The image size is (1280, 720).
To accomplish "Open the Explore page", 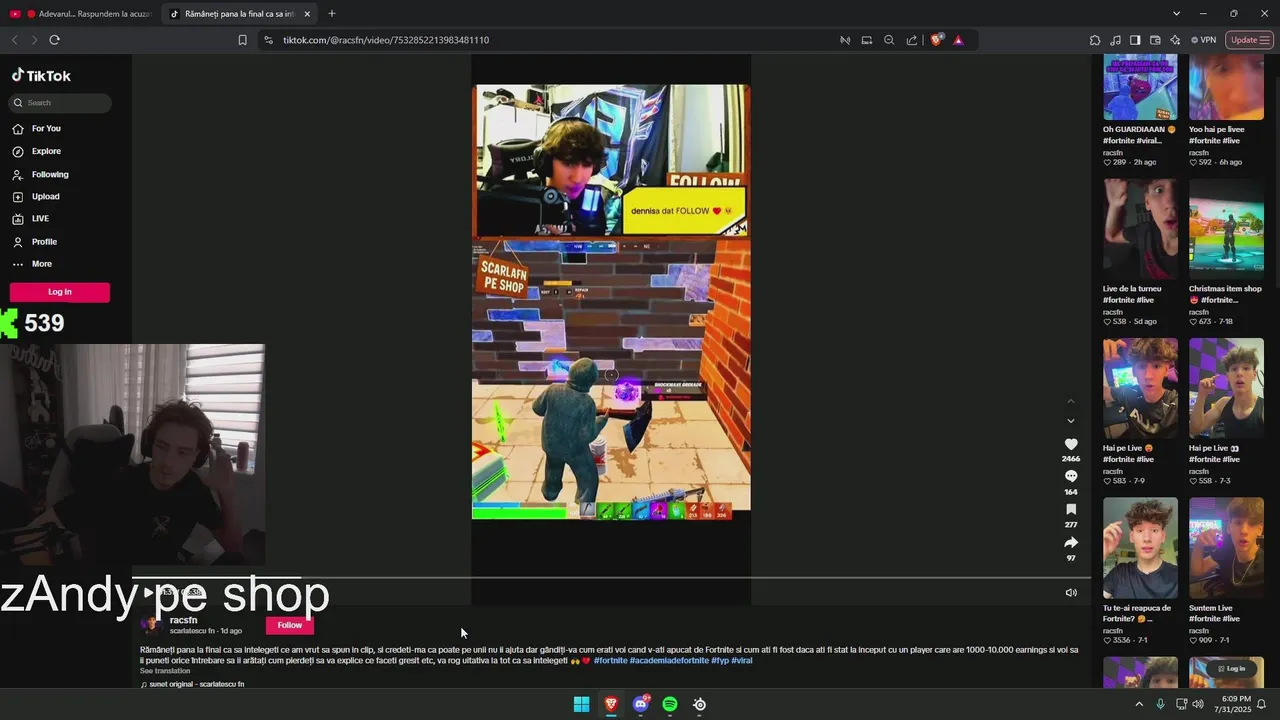I will (x=37, y=152).
